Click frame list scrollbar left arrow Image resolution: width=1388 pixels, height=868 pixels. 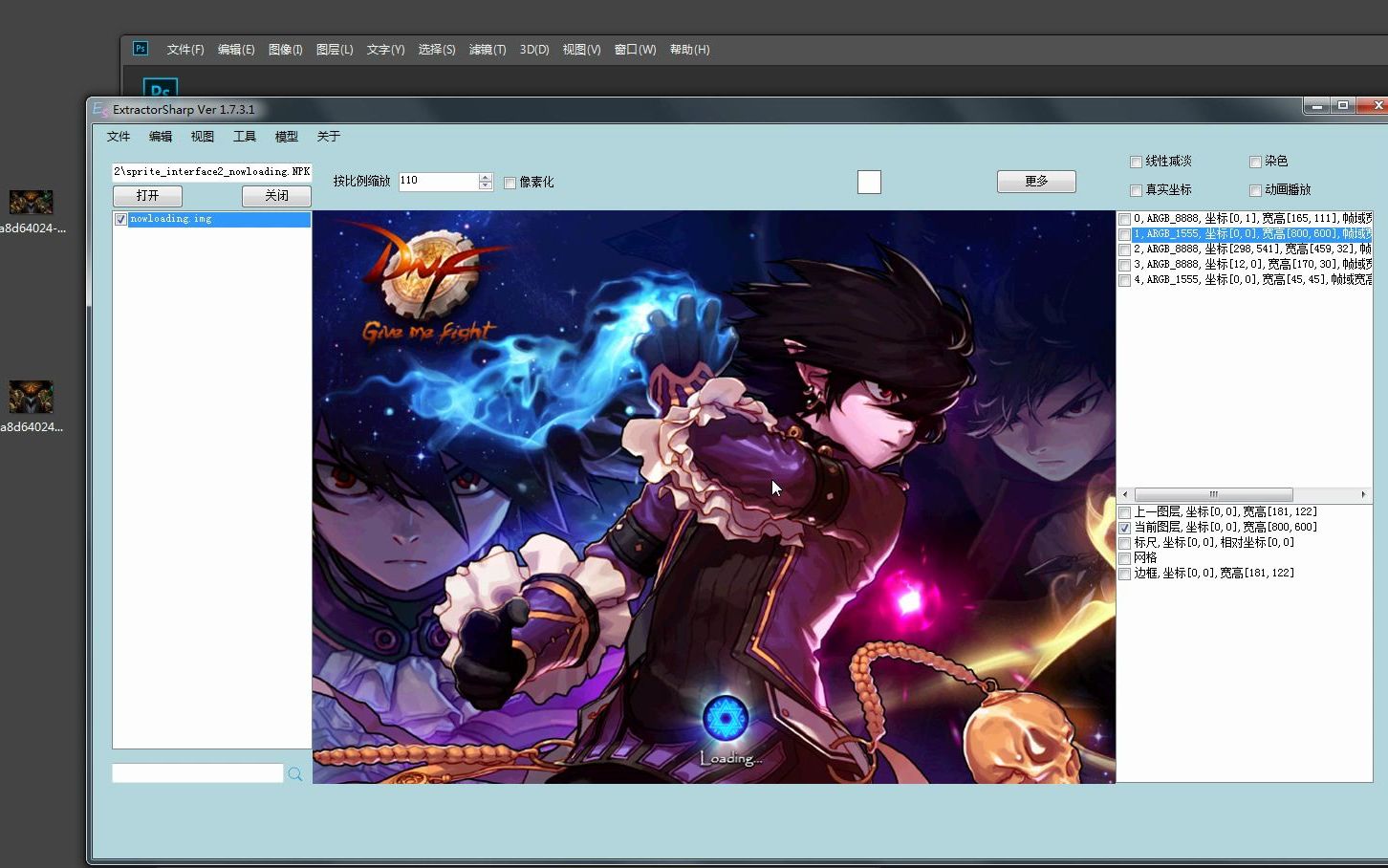point(1125,494)
